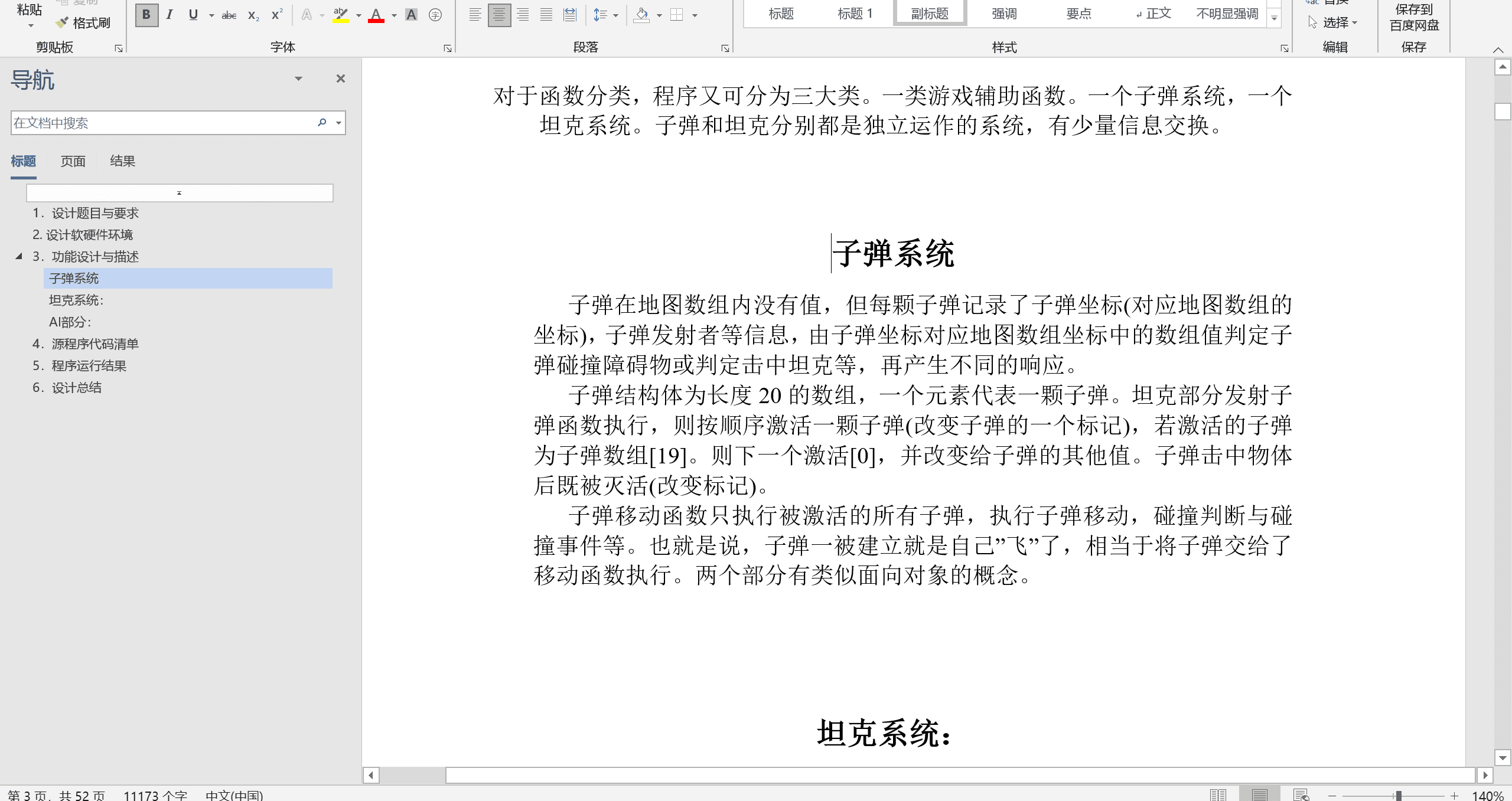
Task: Open underline style dropdown arrow
Action: (x=211, y=15)
